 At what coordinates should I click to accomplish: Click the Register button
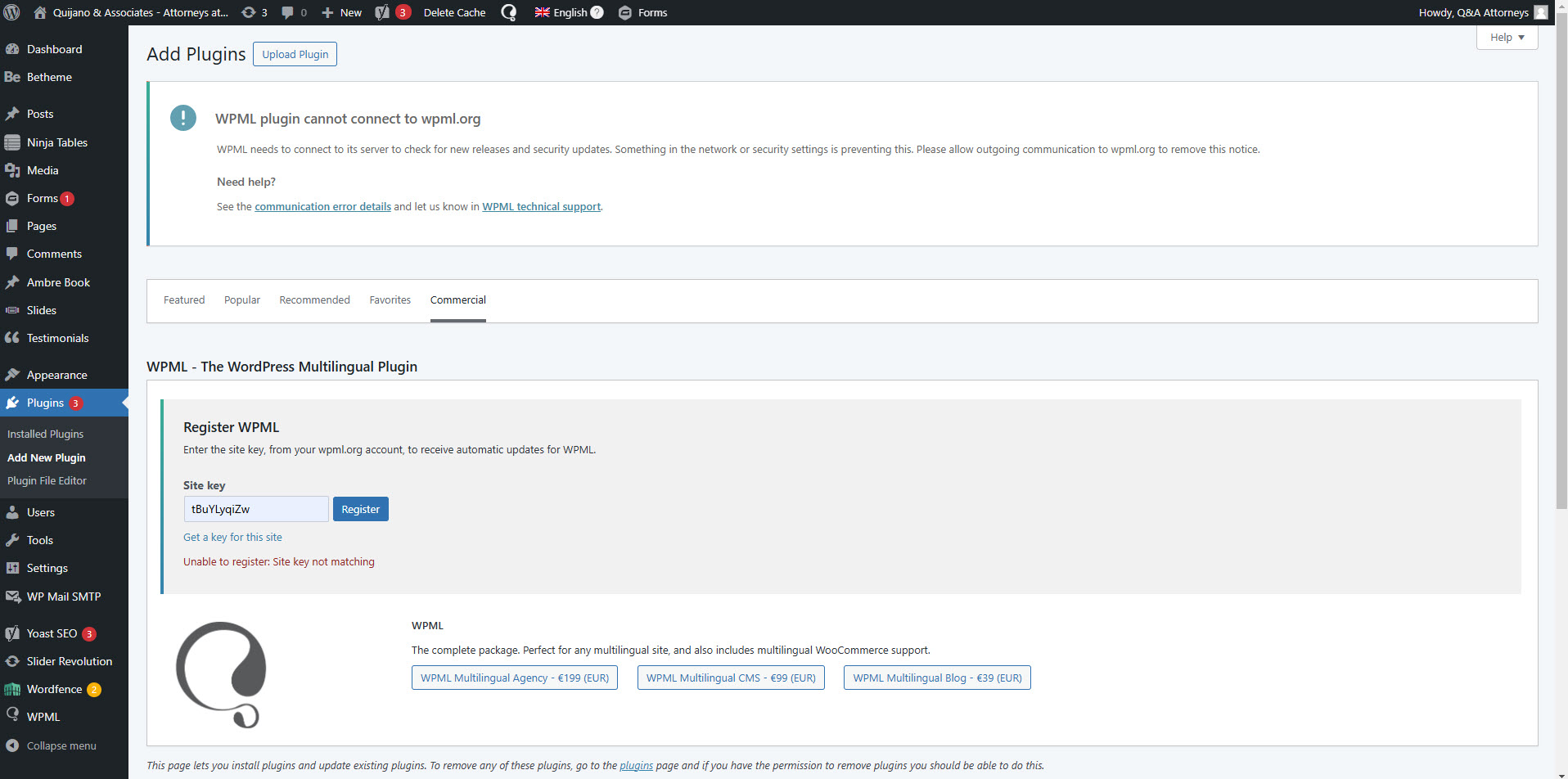pyautogui.click(x=361, y=509)
